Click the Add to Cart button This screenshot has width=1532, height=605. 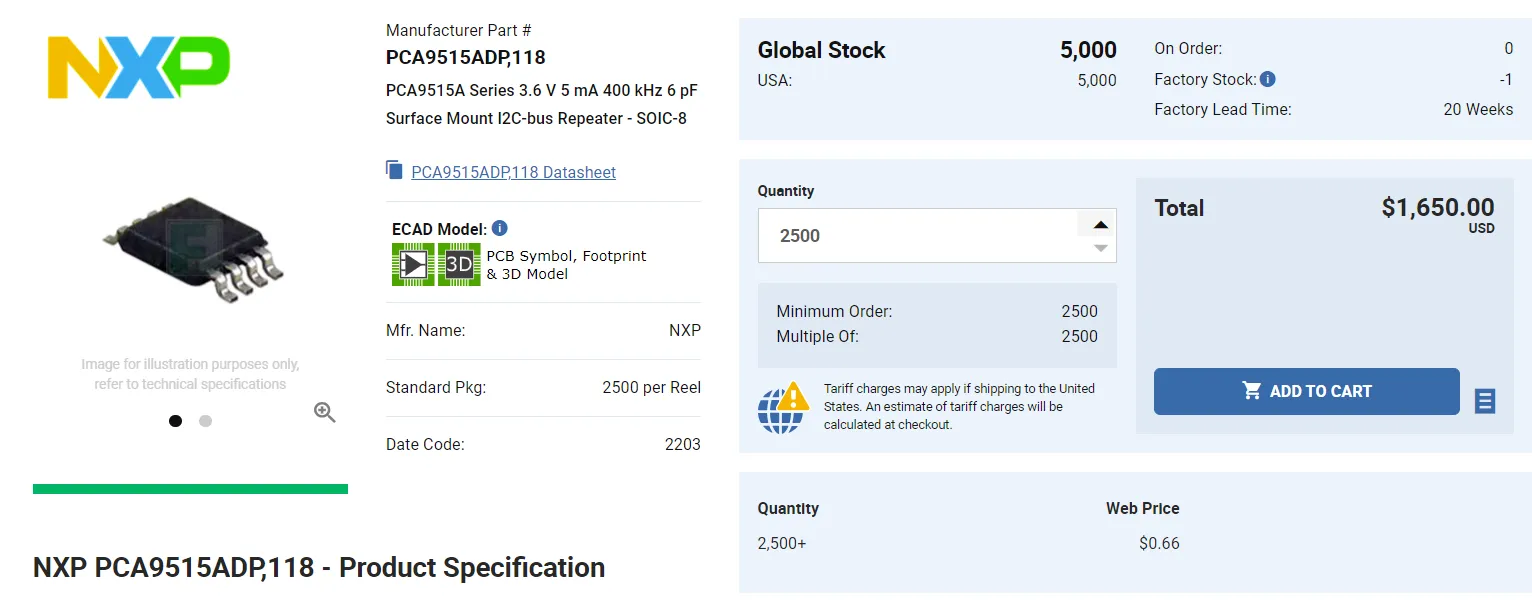tap(1306, 391)
